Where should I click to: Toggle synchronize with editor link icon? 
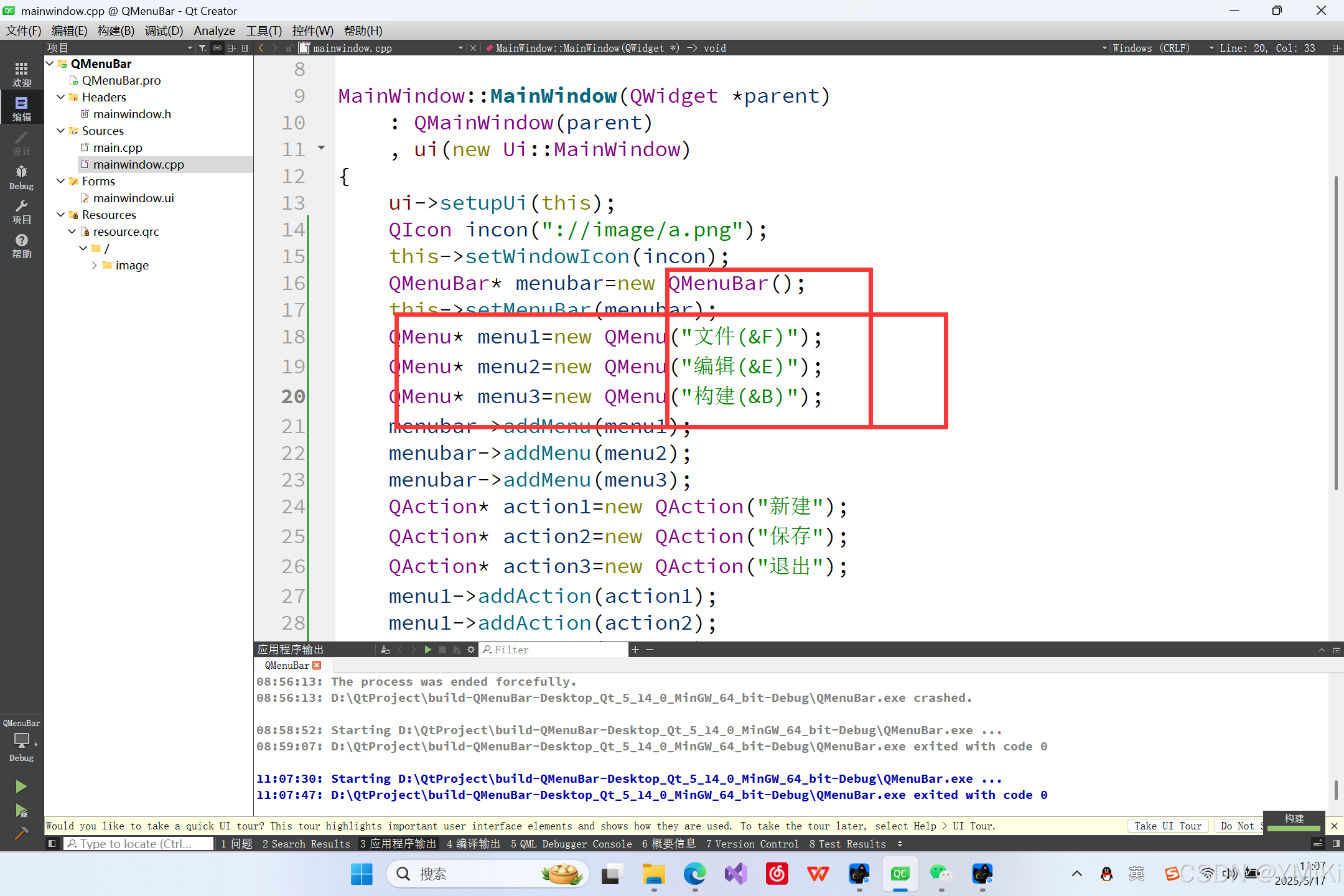(217, 48)
